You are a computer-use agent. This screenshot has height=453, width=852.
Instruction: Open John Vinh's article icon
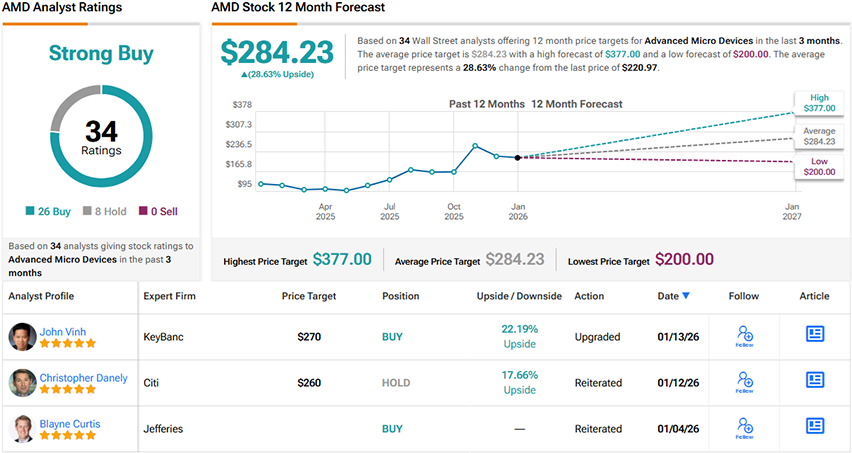click(x=815, y=335)
